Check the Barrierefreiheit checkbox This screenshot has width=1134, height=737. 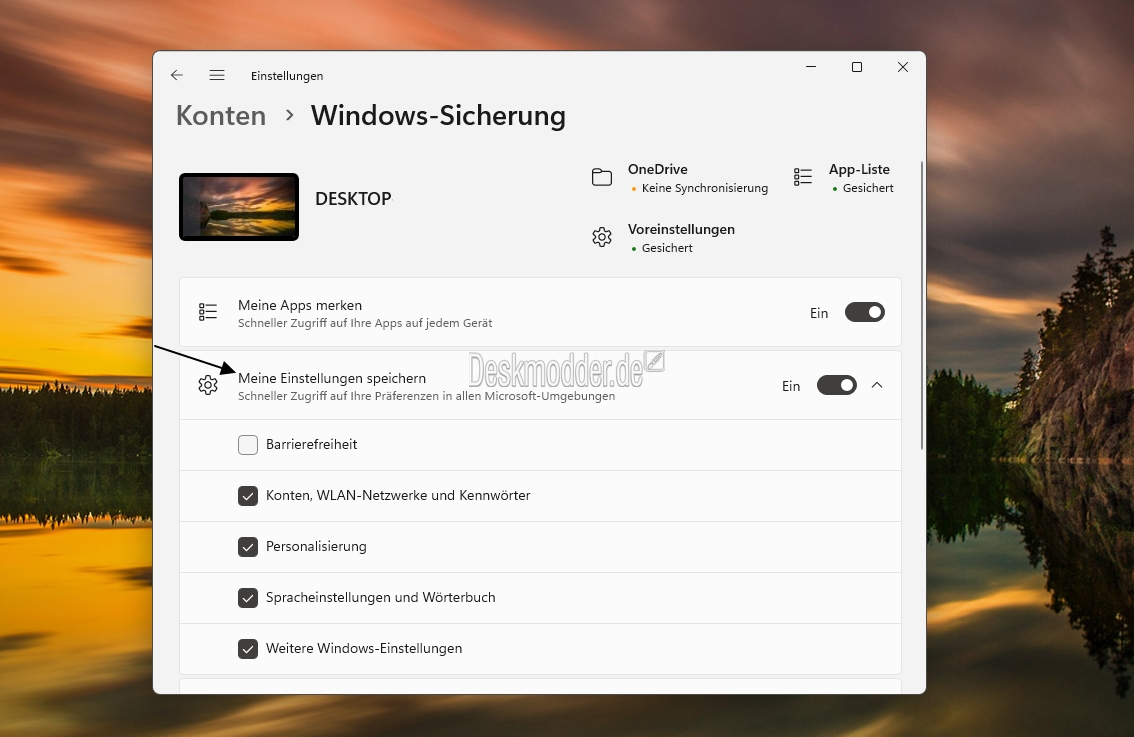tap(248, 445)
